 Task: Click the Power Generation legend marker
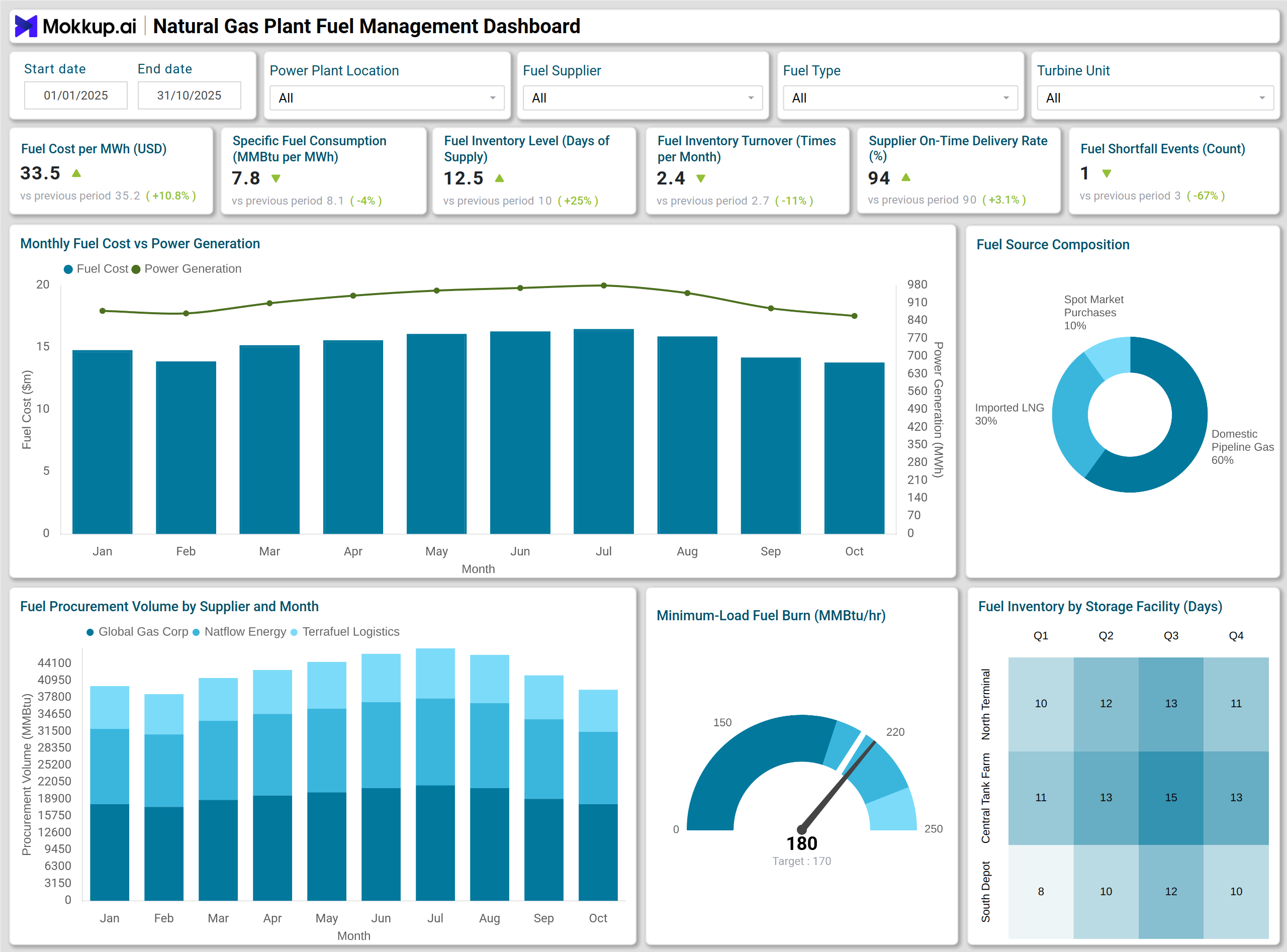136,269
